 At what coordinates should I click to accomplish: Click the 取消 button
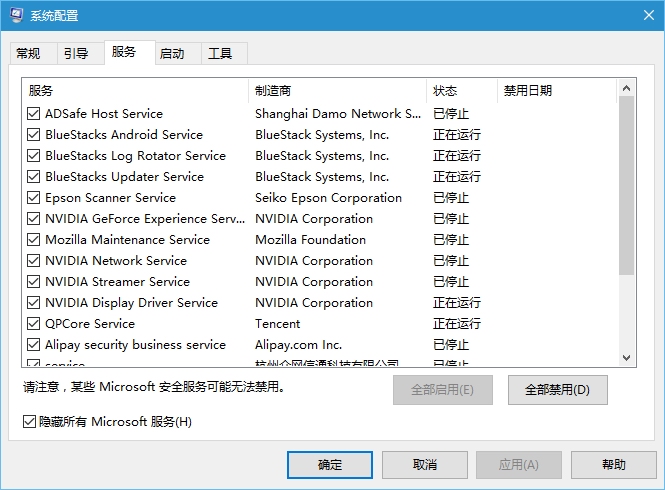pyautogui.click(x=425, y=465)
